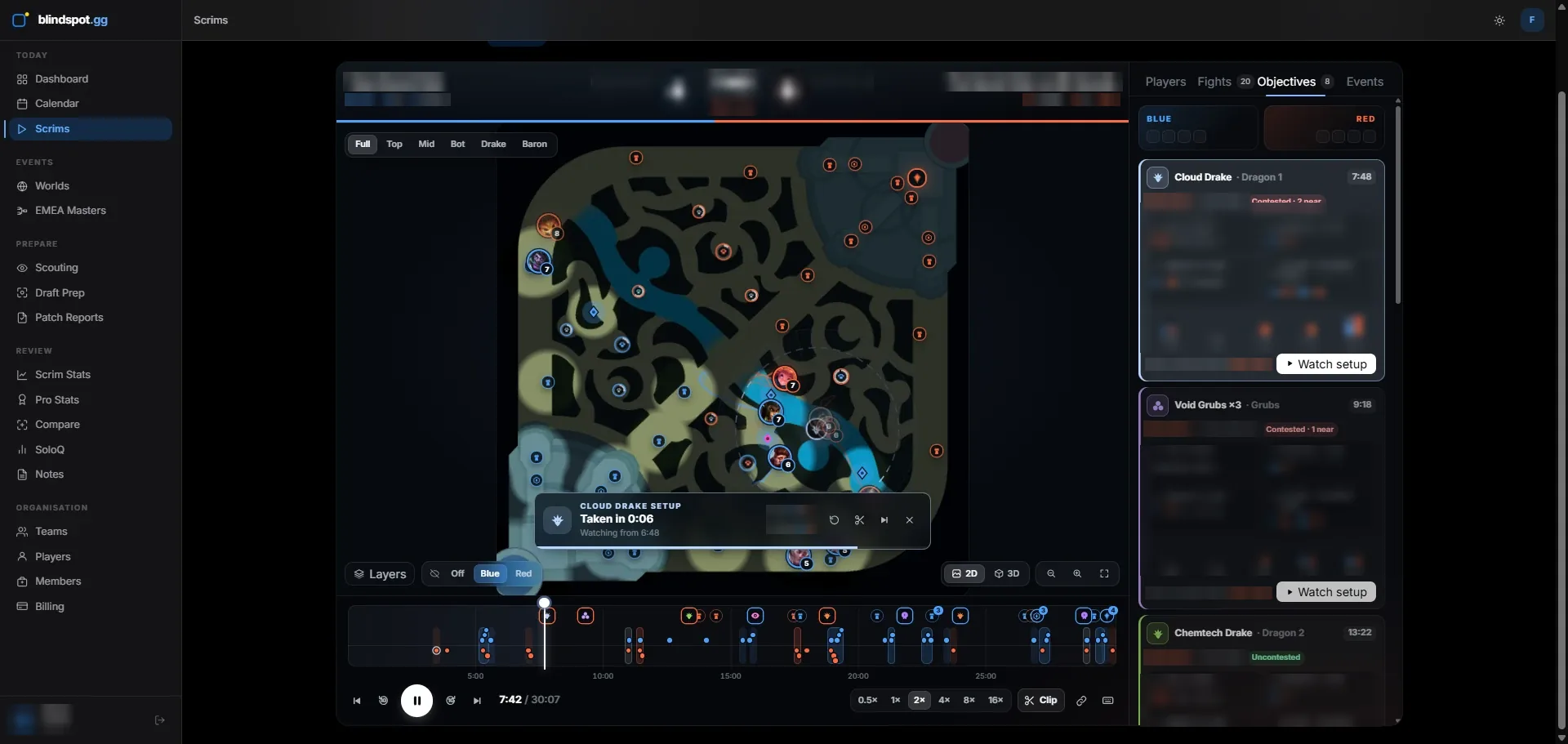Set playback speed to 1×
The height and width of the screenshot is (744, 1568).
[895, 701]
